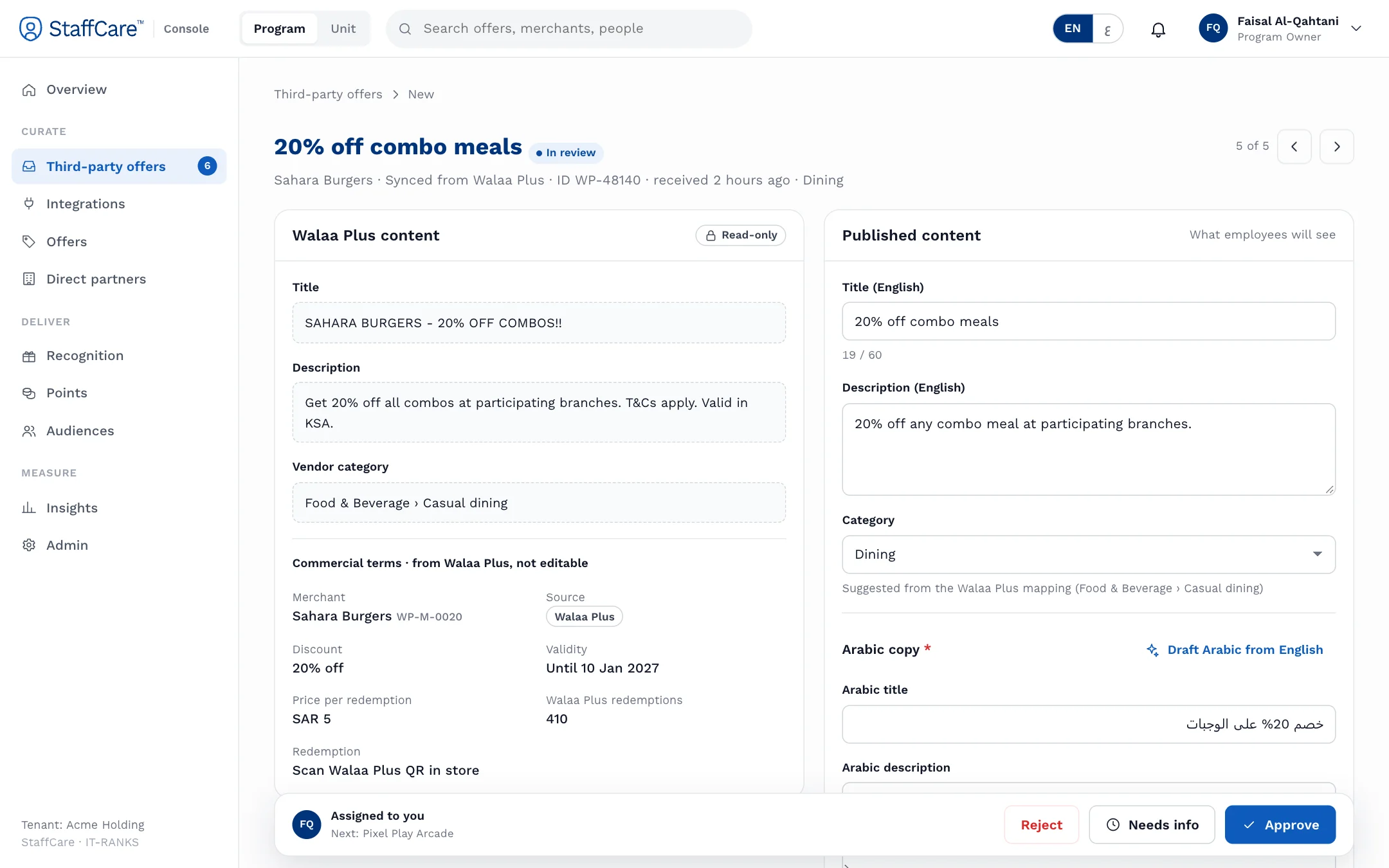Viewport: 1389px width, 868px height.
Task: Click the merchant ID WP-M-0020
Action: (430, 617)
